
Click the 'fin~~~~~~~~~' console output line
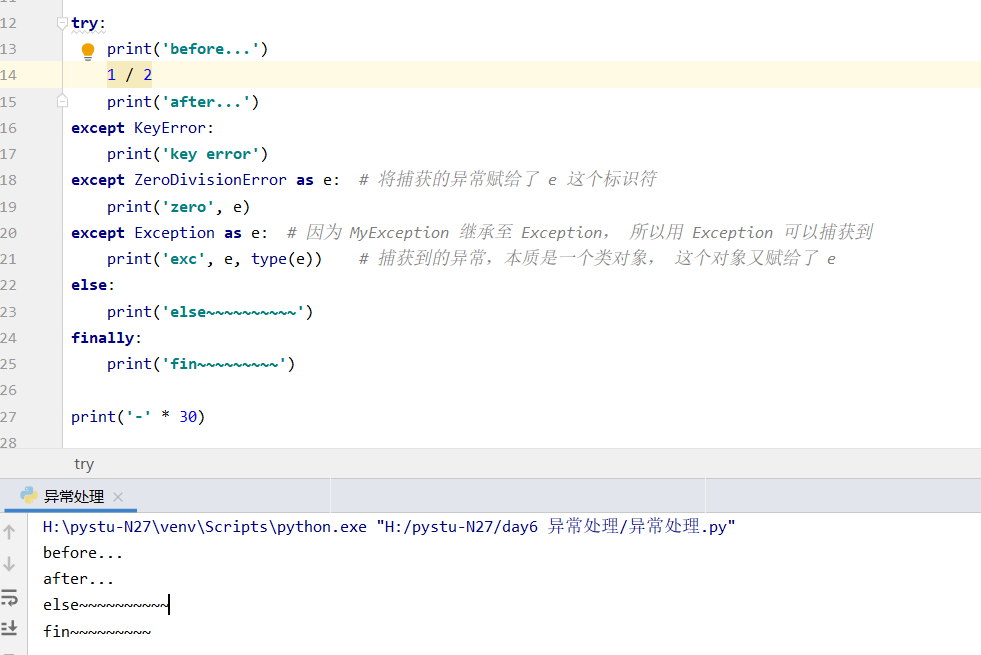97,632
